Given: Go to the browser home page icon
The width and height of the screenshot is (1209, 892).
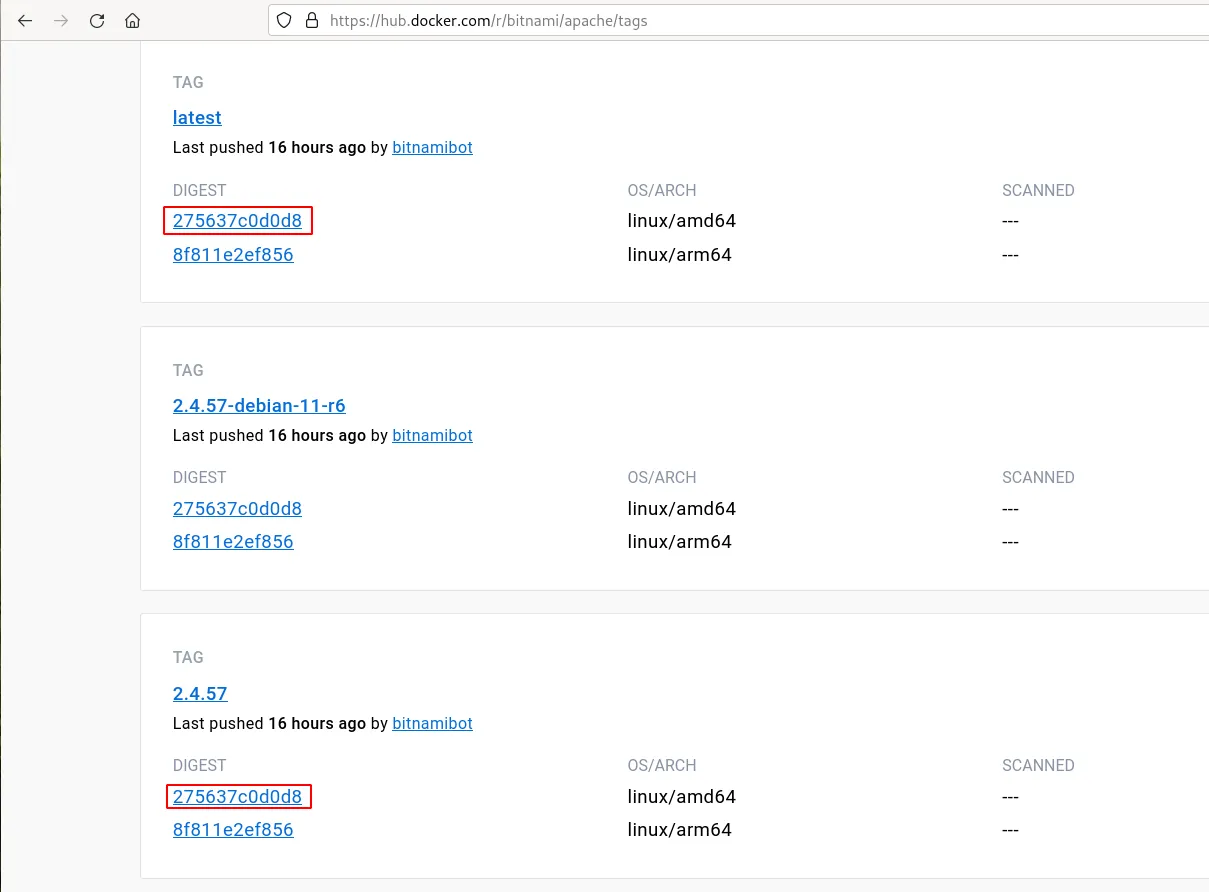Looking at the screenshot, I should click(132, 20).
